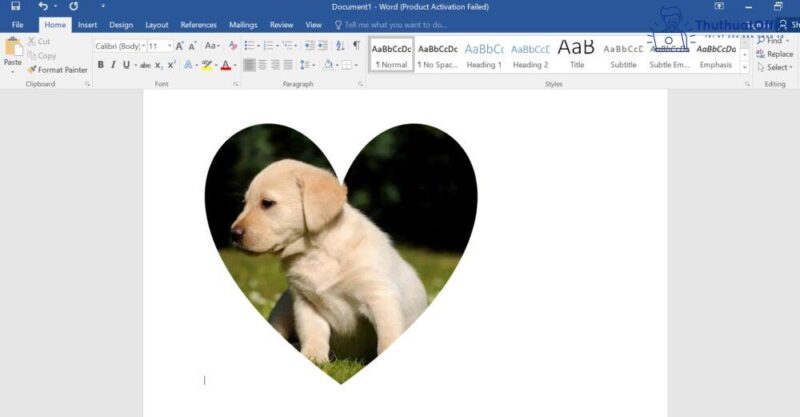Viewport: 800px width, 417px height.
Task: Activate Format Painter
Action: (x=57, y=69)
